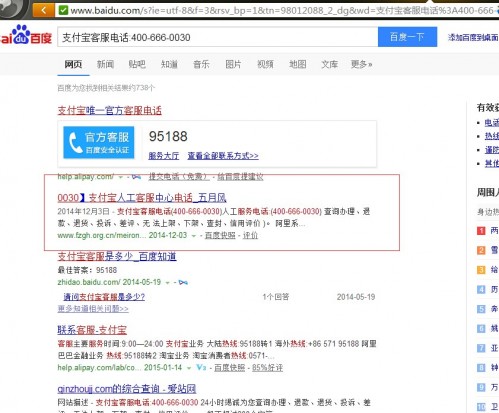The image size is (499, 413).
Task: Click the 95188 phone number text
Action: pos(168,136)
